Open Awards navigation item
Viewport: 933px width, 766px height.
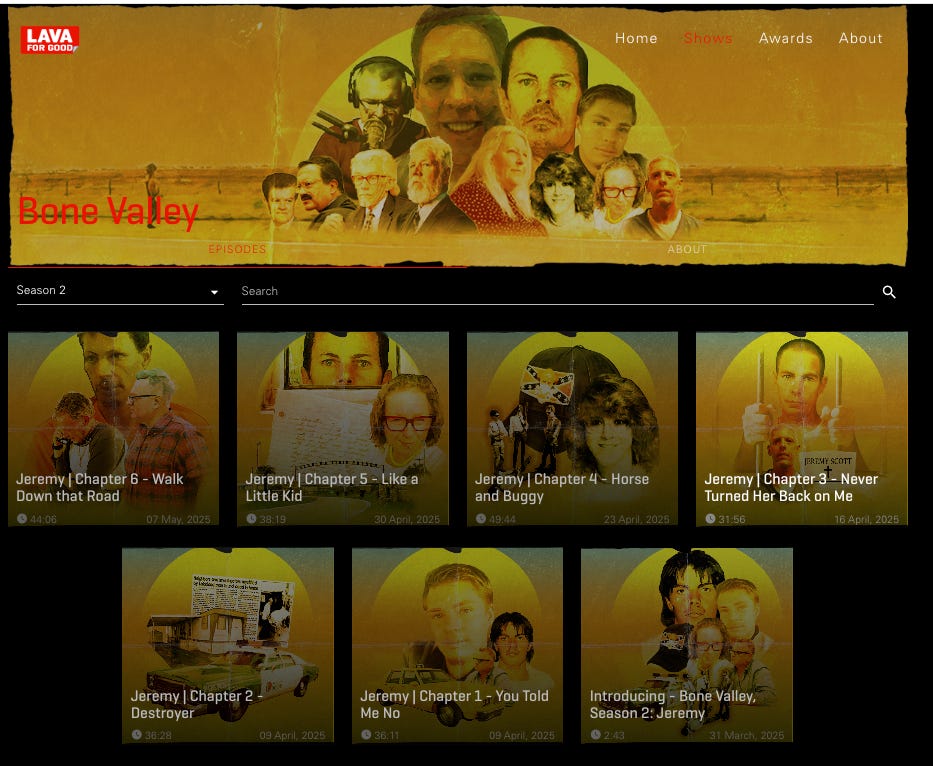[x=785, y=38]
